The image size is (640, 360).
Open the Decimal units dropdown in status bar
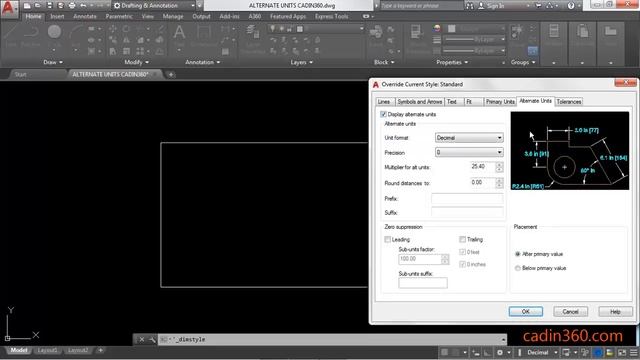coord(542,352)
